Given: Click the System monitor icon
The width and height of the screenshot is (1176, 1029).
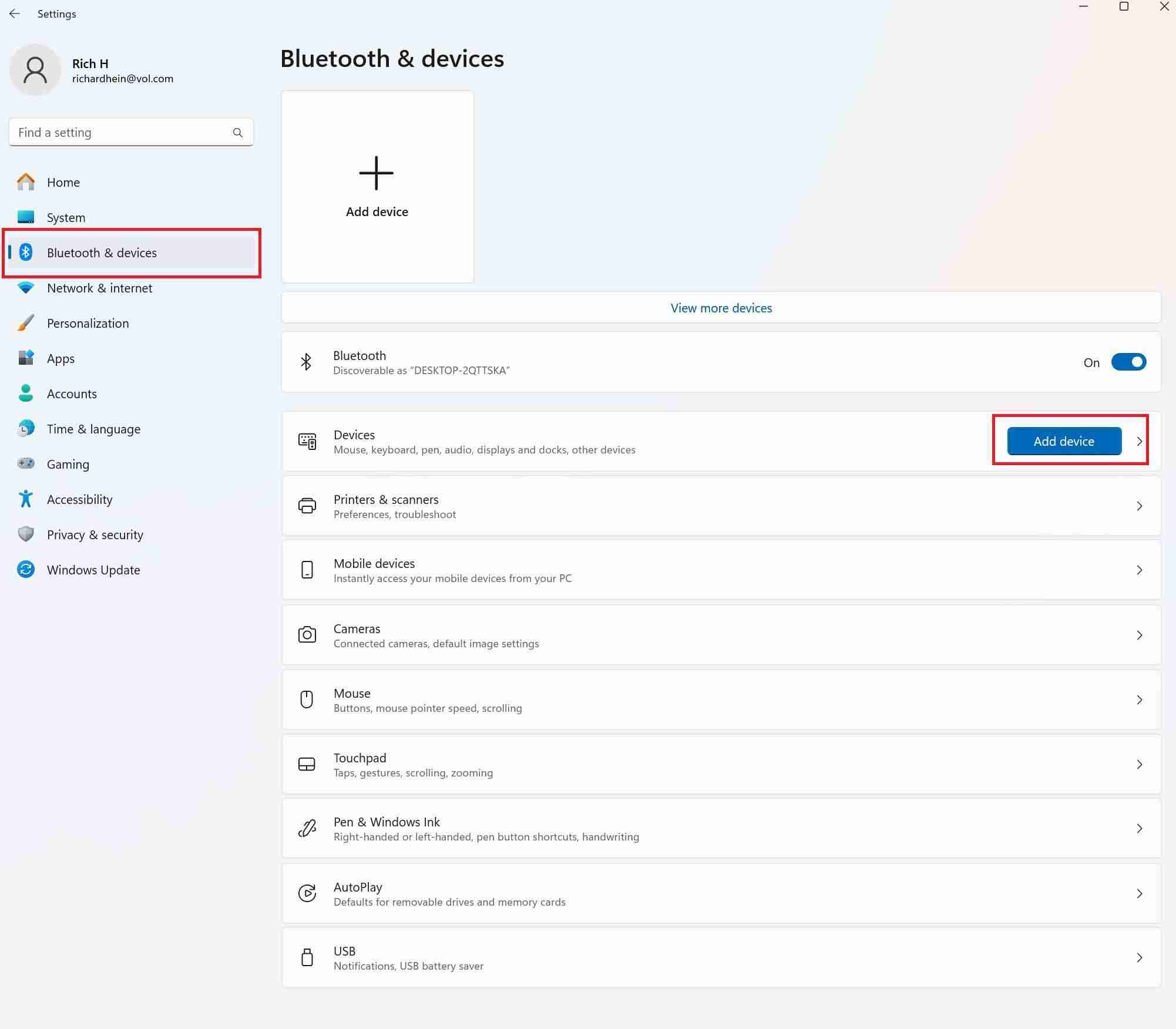Looking at the screenshot, I should 26,217.
